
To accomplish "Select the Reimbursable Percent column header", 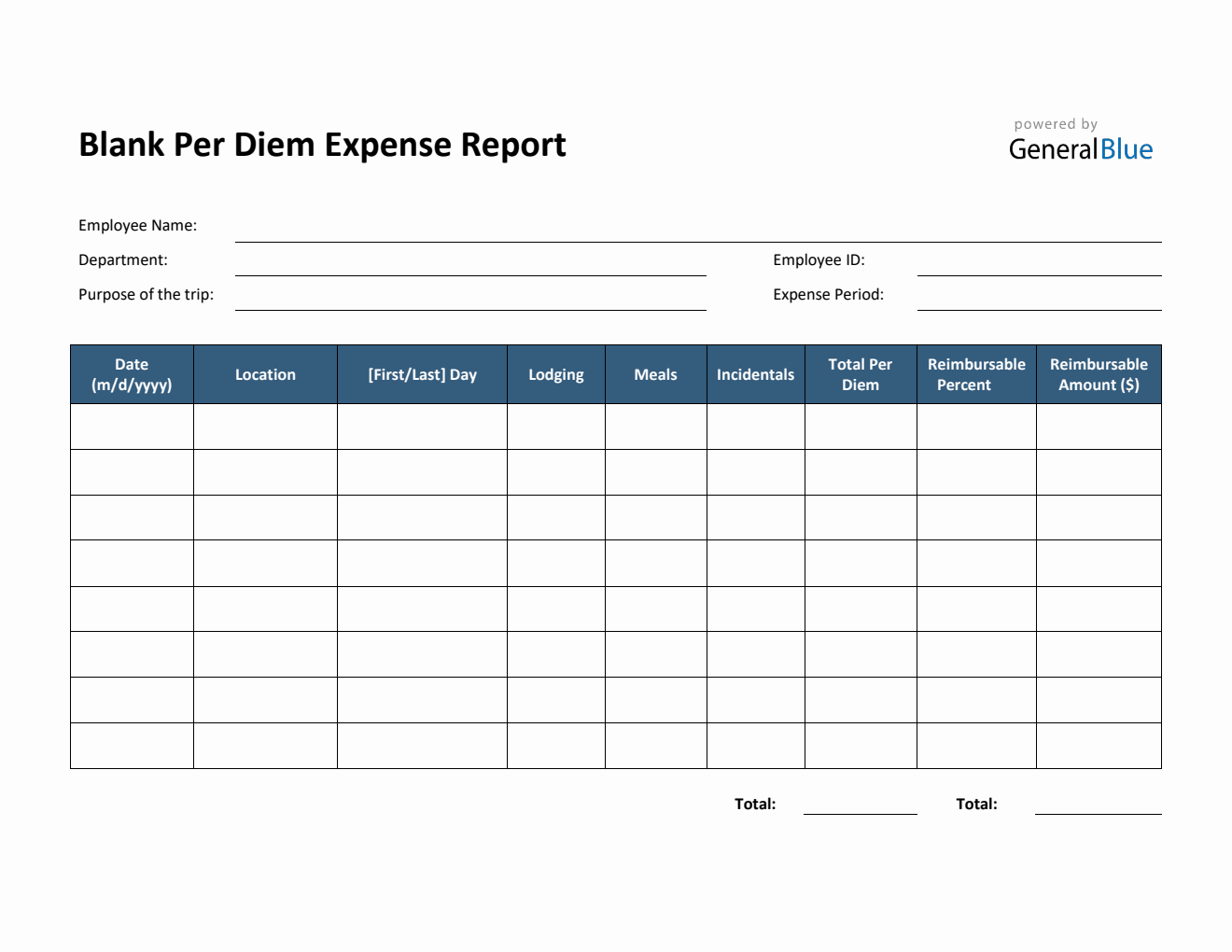I will [x=975, y=373].
